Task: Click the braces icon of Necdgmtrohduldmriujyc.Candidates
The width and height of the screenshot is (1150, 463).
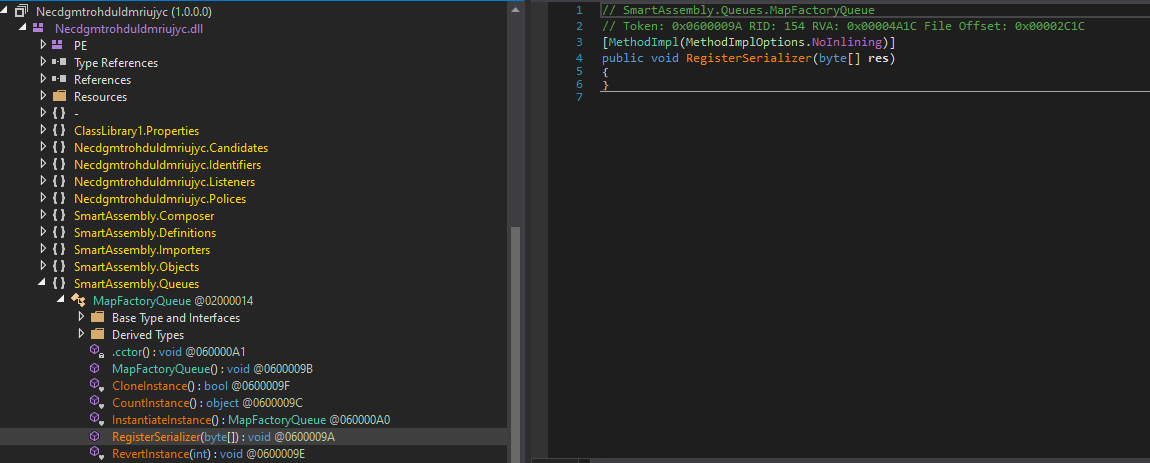Action: (x=58, y=147)
